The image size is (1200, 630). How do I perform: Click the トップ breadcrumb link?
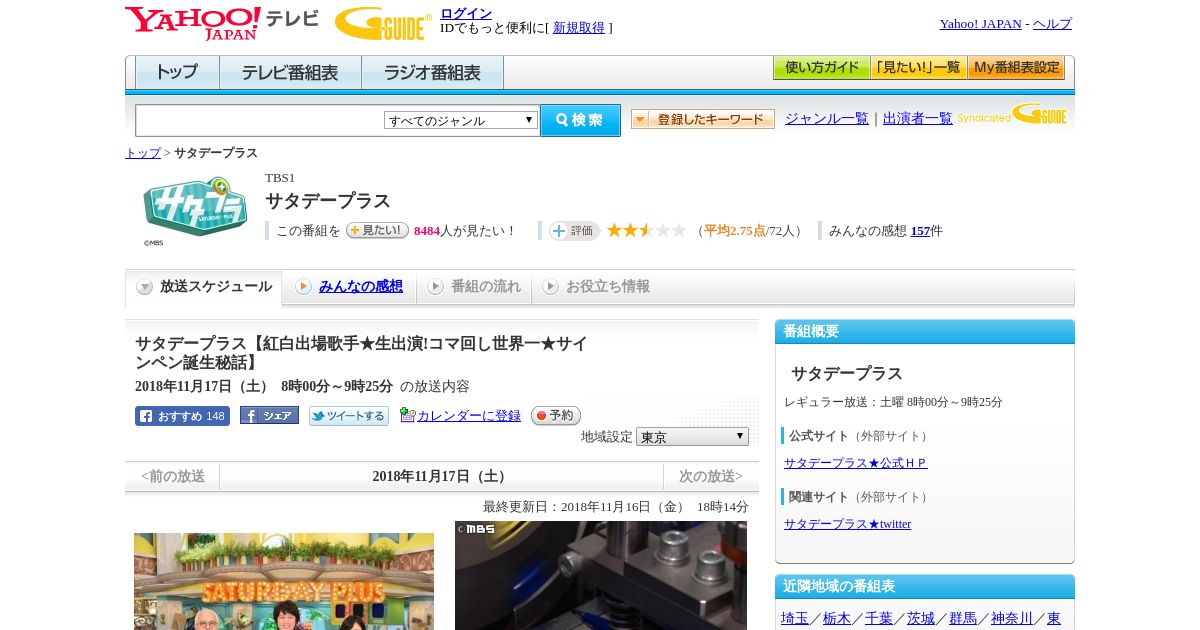point(143,153)
